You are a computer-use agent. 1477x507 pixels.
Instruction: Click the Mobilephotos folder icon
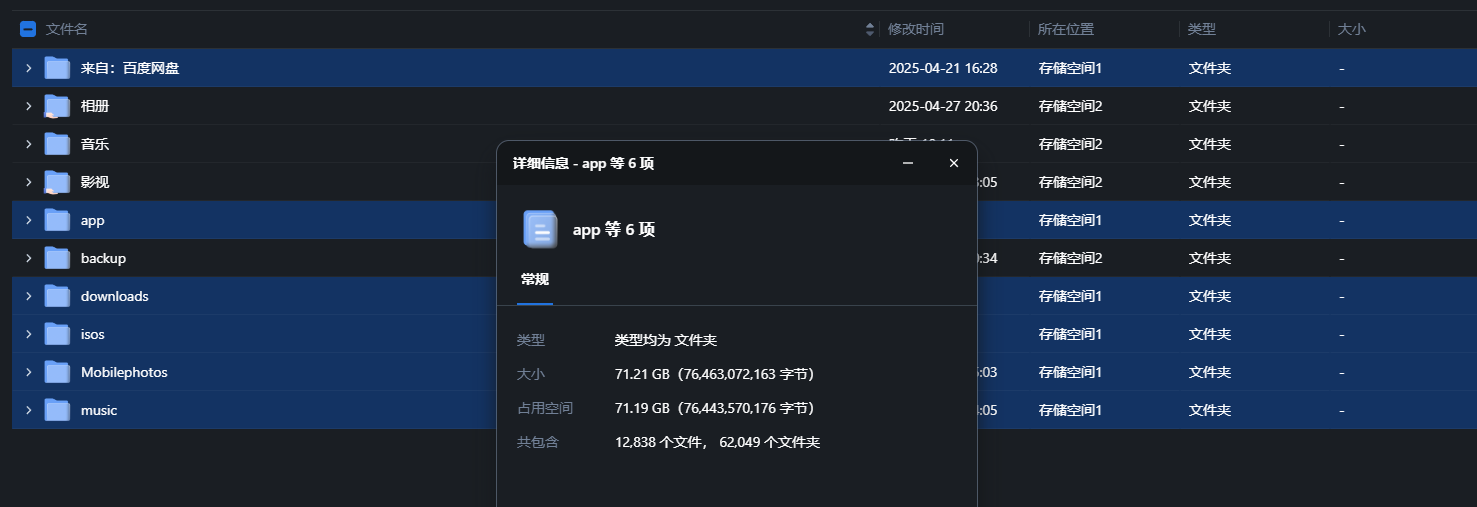coord(57,372)
